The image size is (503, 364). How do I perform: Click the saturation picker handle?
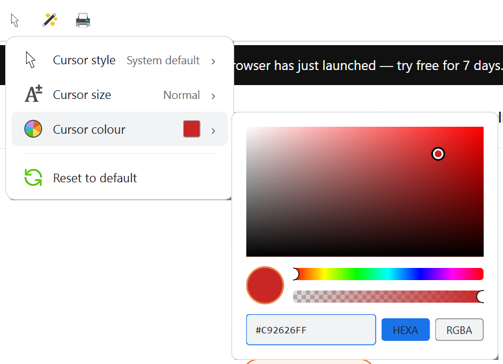(x=438, y=154)
